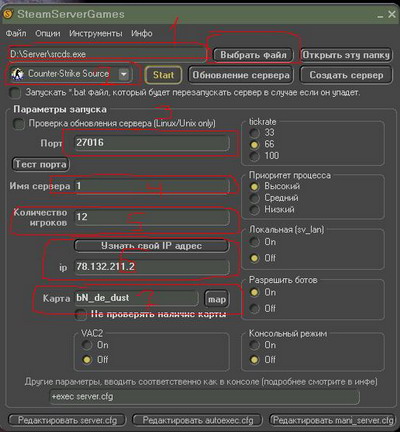Open the Инфо menu
Screen dimensions: 400x432
click(142, 33)
